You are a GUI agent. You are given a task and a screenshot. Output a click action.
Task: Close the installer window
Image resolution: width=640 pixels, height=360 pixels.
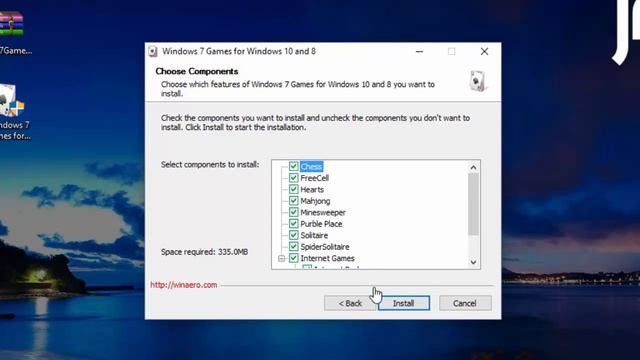click(484, 51)
